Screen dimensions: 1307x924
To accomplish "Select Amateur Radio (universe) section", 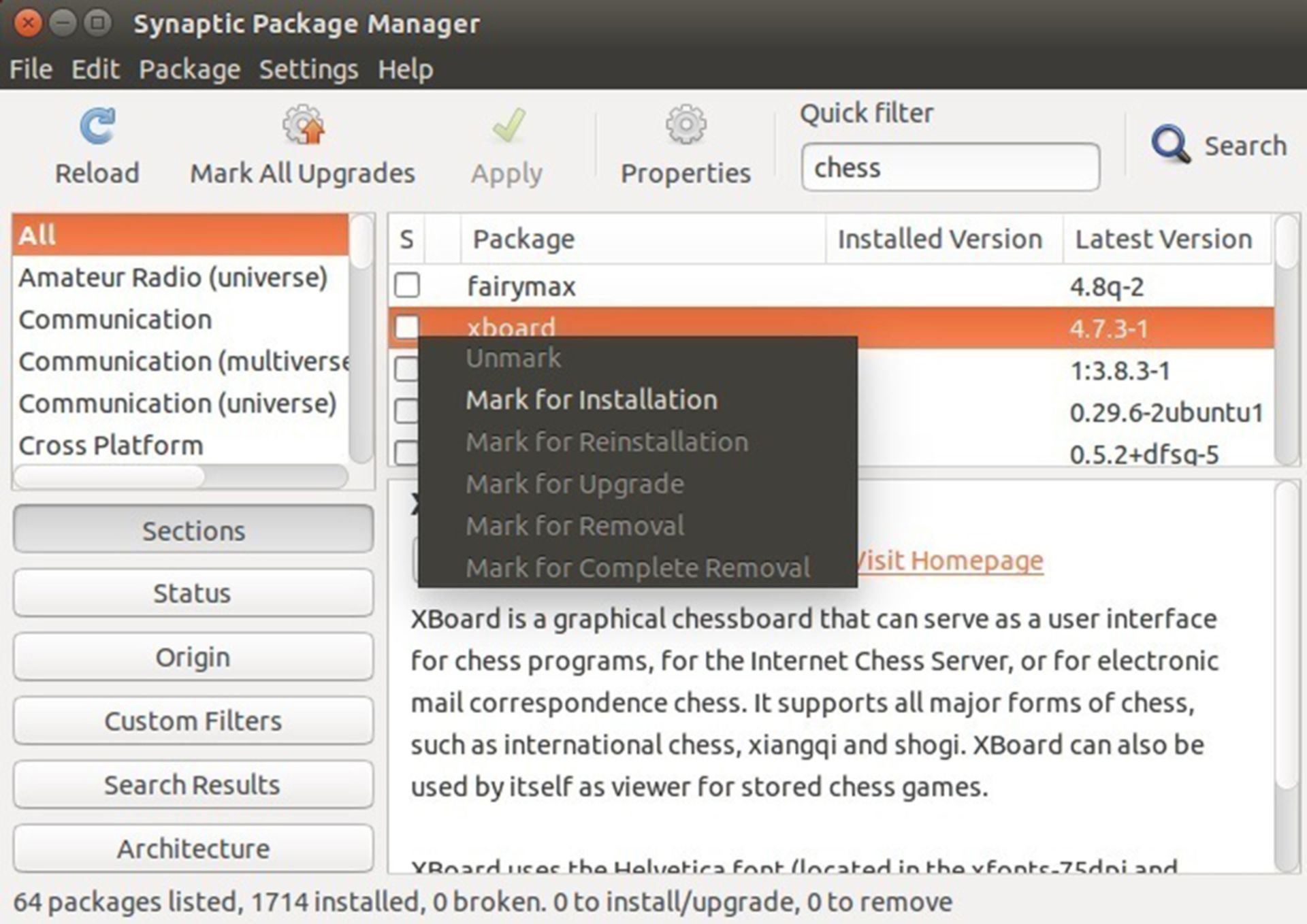I will pos(180,278).
